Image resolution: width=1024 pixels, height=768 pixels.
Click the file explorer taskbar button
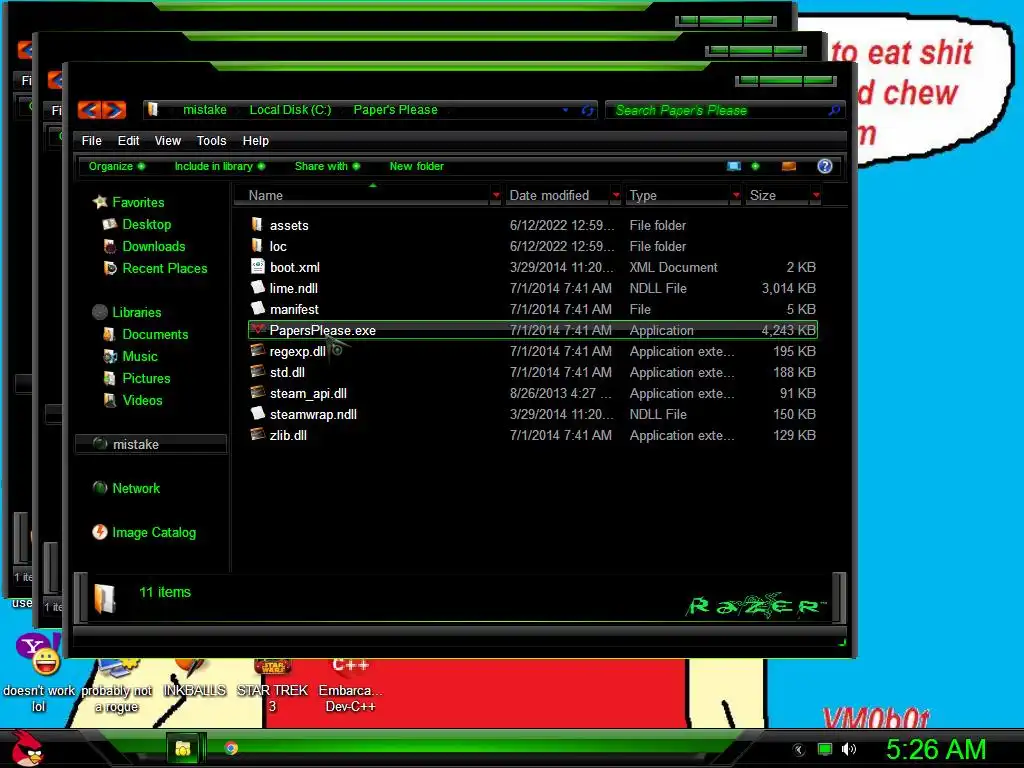tap(184, 748)
